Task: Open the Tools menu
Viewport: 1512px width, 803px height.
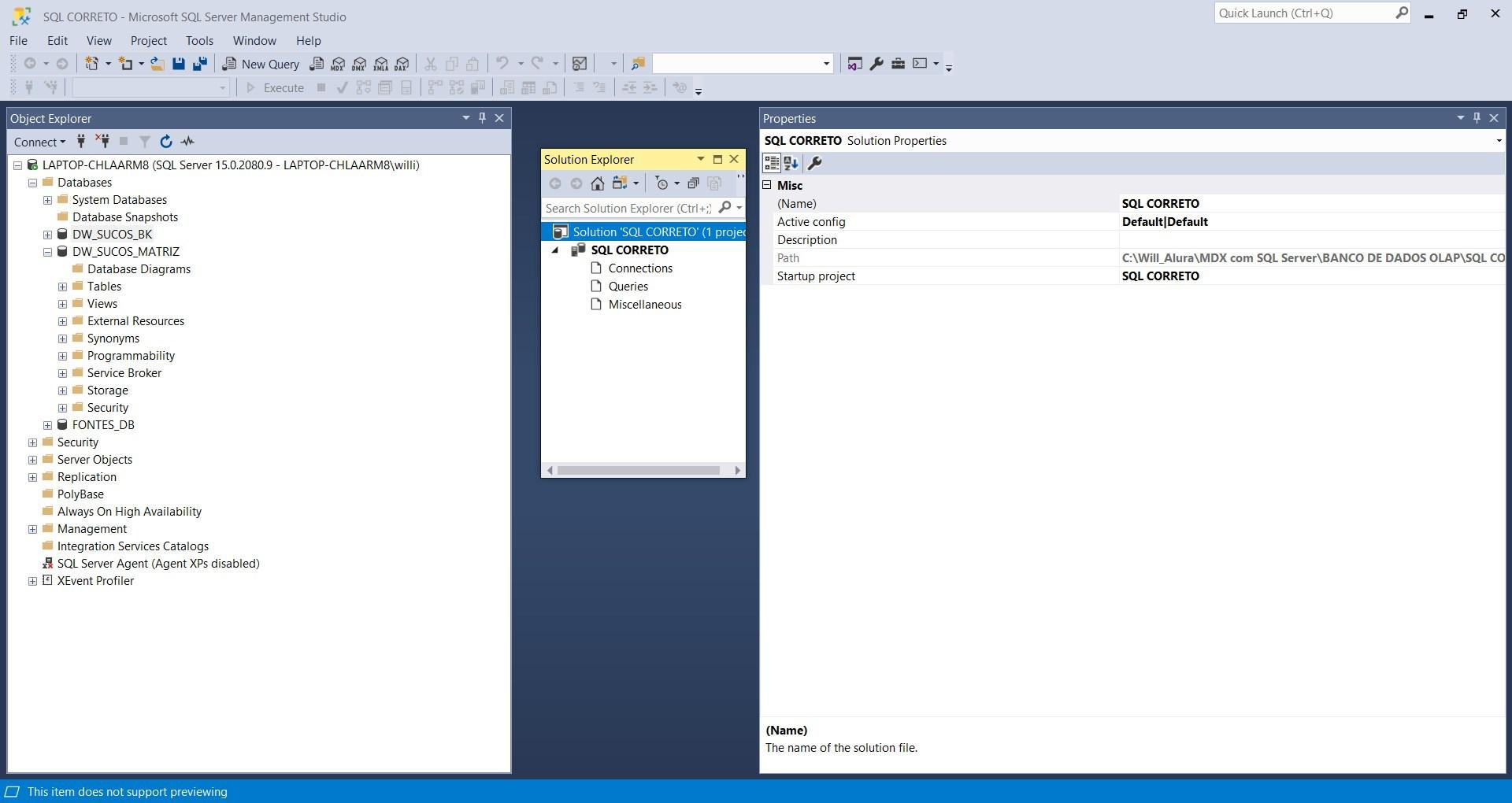Action: pyautogui.click(x=199, y=40)
